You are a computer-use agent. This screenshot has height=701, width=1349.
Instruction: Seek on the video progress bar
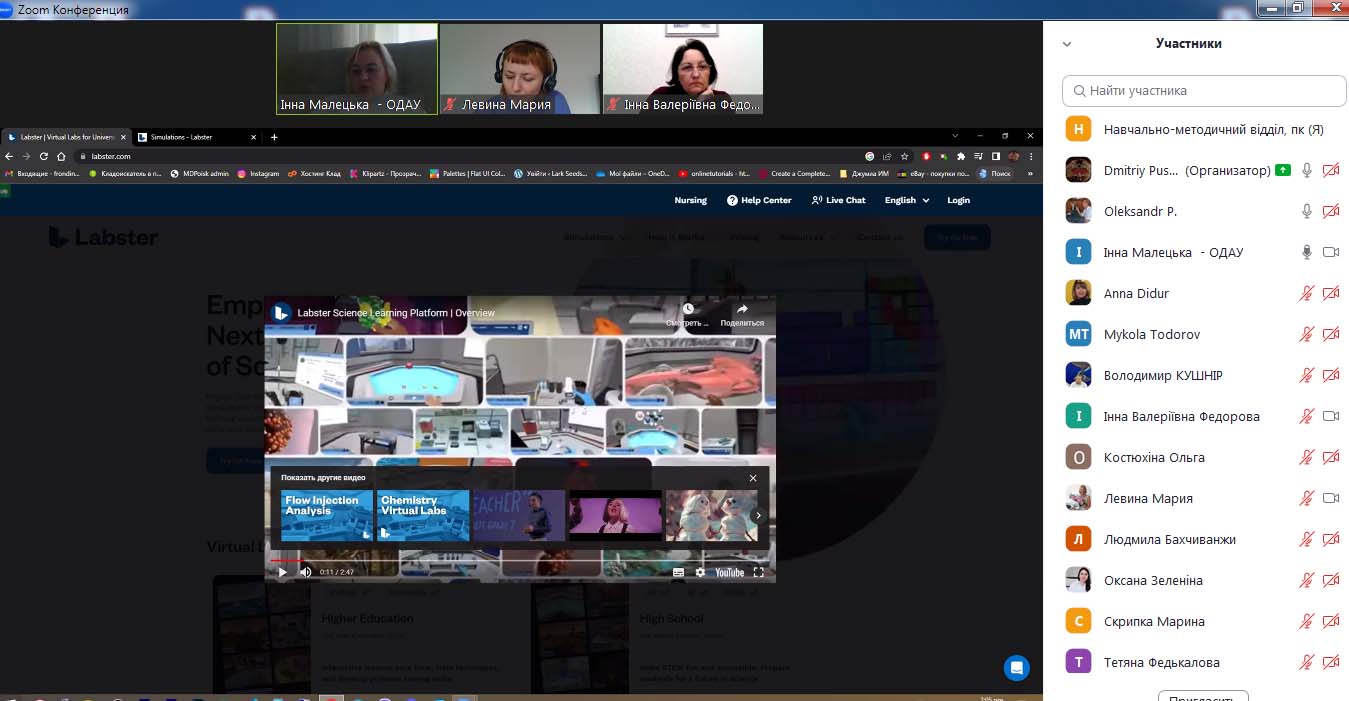pos(519,560)
